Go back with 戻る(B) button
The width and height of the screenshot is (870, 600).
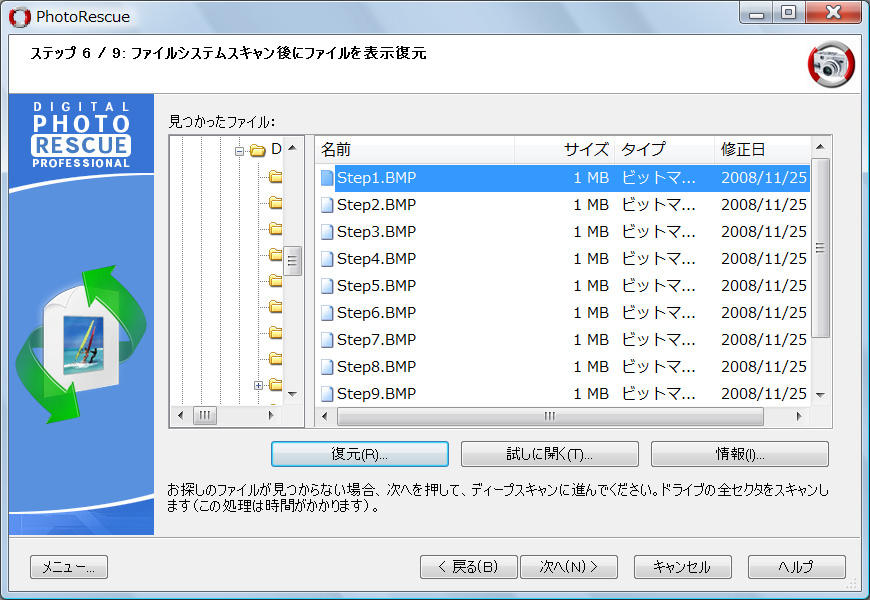468,567
